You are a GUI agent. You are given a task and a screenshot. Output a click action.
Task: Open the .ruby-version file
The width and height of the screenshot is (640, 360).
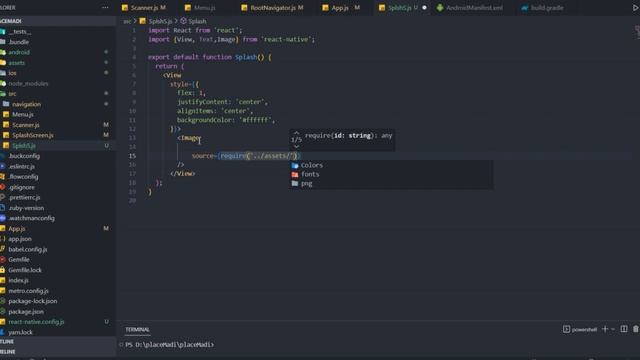26,208
